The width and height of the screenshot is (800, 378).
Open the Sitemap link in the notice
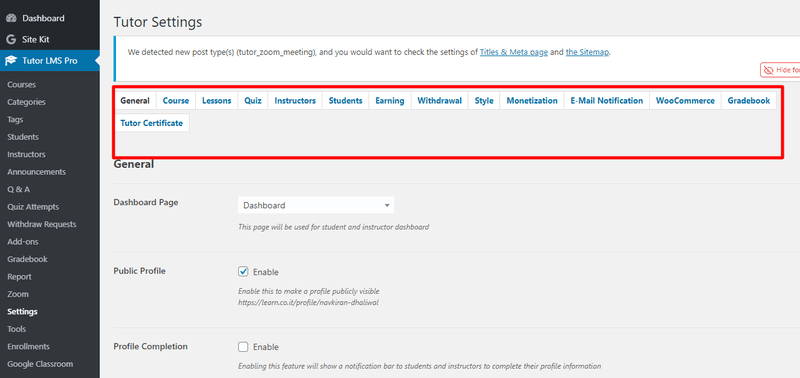[x=587, y=52]
